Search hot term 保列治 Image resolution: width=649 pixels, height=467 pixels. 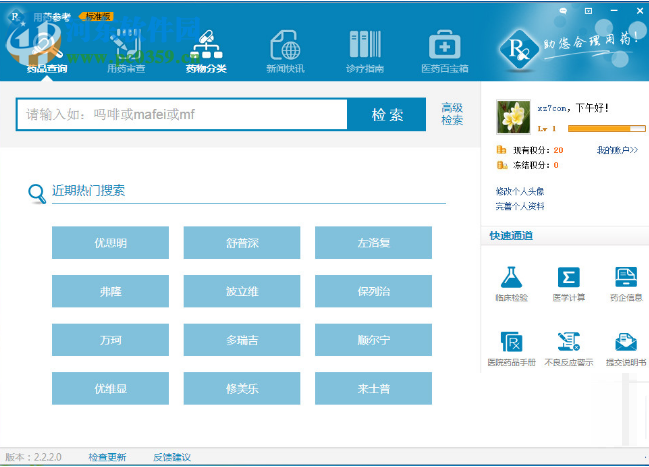click(373, 291)
